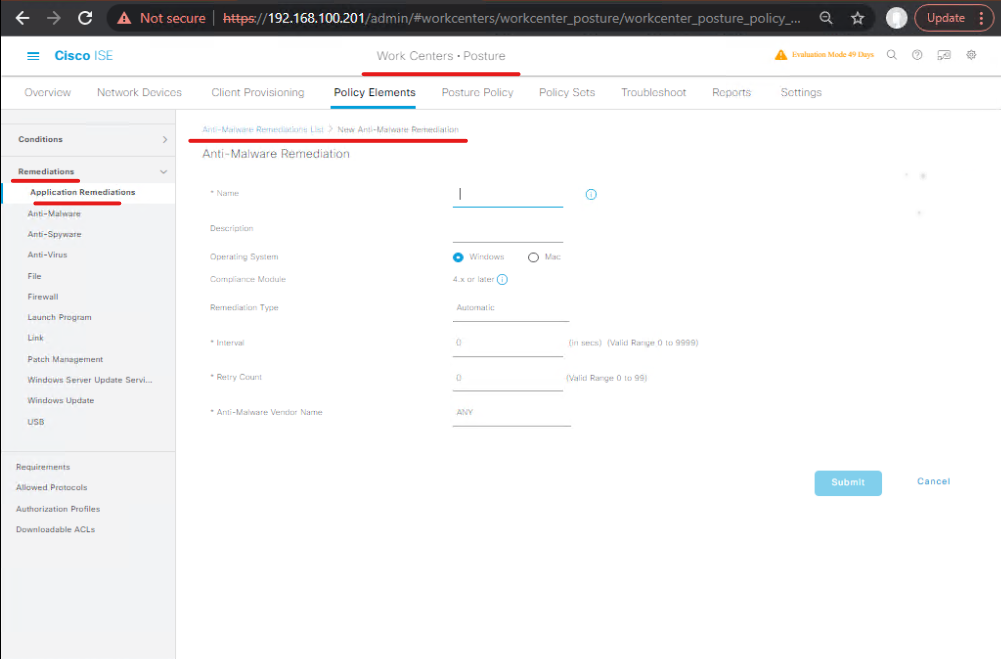Open Authorization Profiles in the sidebar
Screen dimensions: 1001x659
(x=58, y=509)
